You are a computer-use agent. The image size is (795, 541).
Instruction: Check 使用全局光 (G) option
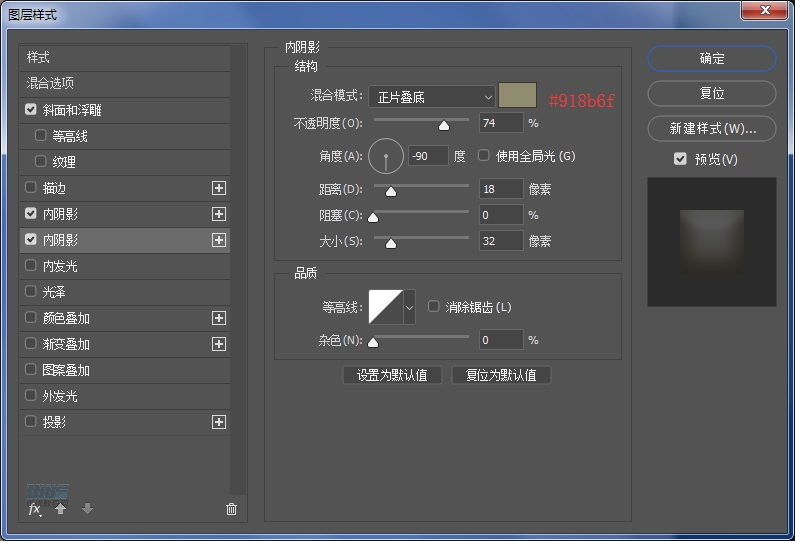click(484, 155)
